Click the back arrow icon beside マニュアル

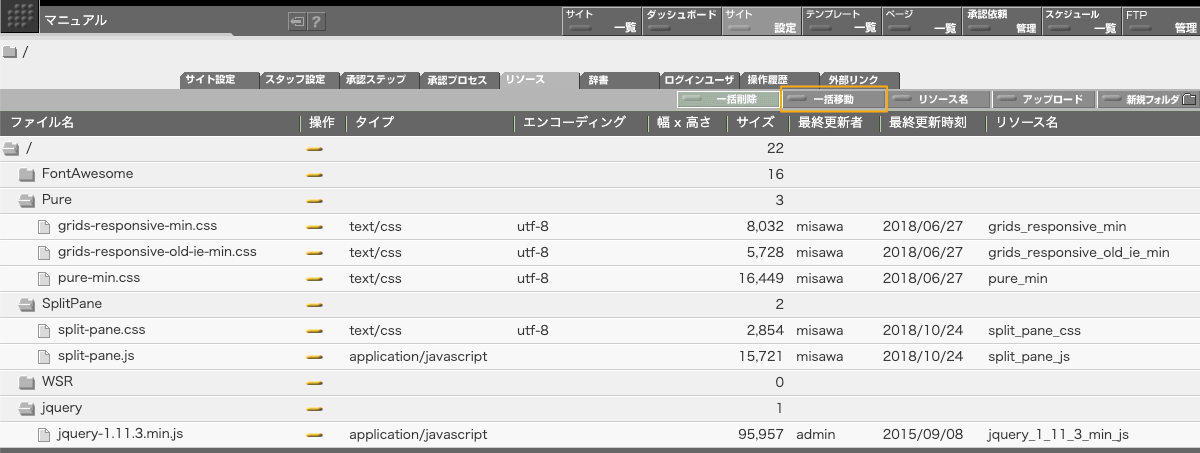pos(297,21)
